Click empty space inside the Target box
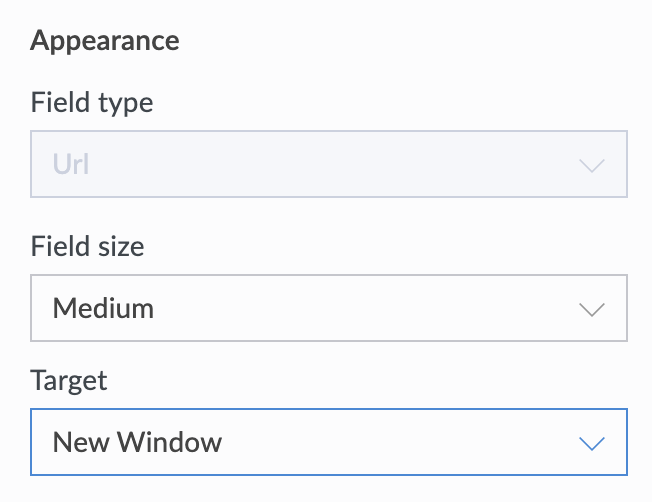This screenshot has width=652, height=502. pos(400,442)
